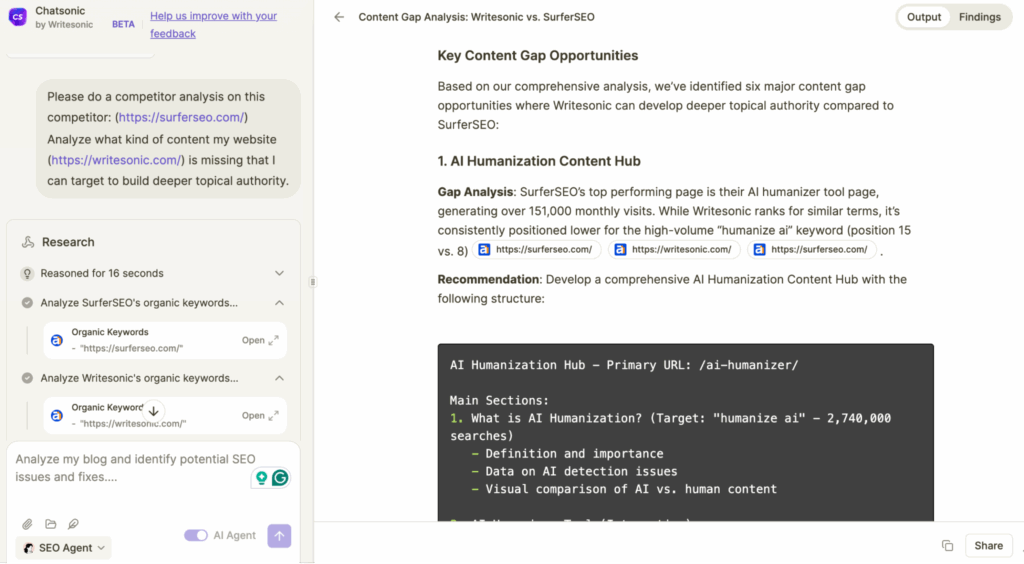Click checkmark icon for Analyze SurferSEO's organic keywords
Screen dimensions: 1024x564
pos(27,303)
